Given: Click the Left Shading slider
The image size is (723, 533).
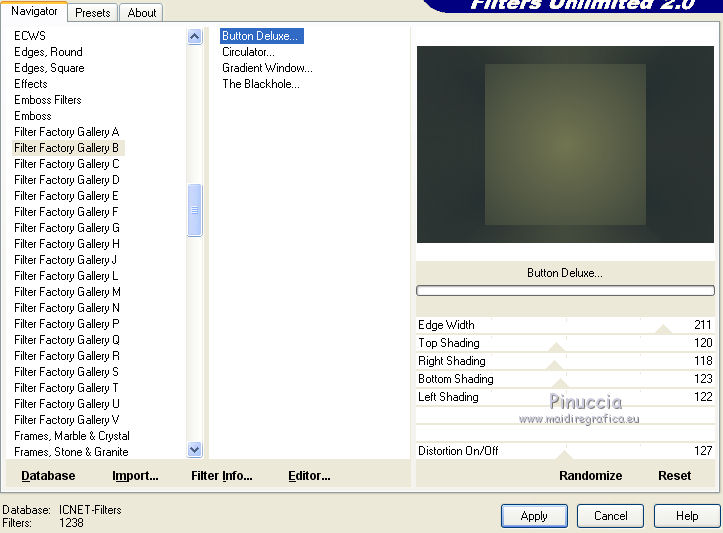Looking at the screenshot, I should [565, 397].
